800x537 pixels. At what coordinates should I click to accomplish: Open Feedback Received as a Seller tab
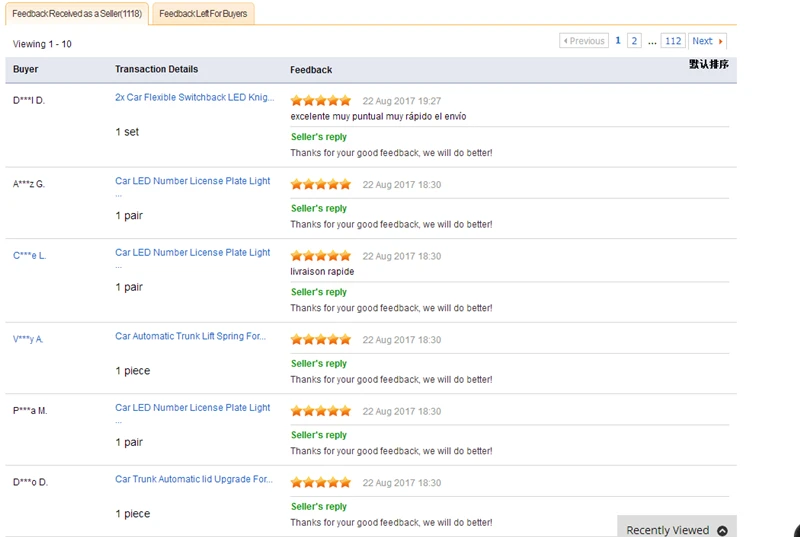click(x=77, y=14)
